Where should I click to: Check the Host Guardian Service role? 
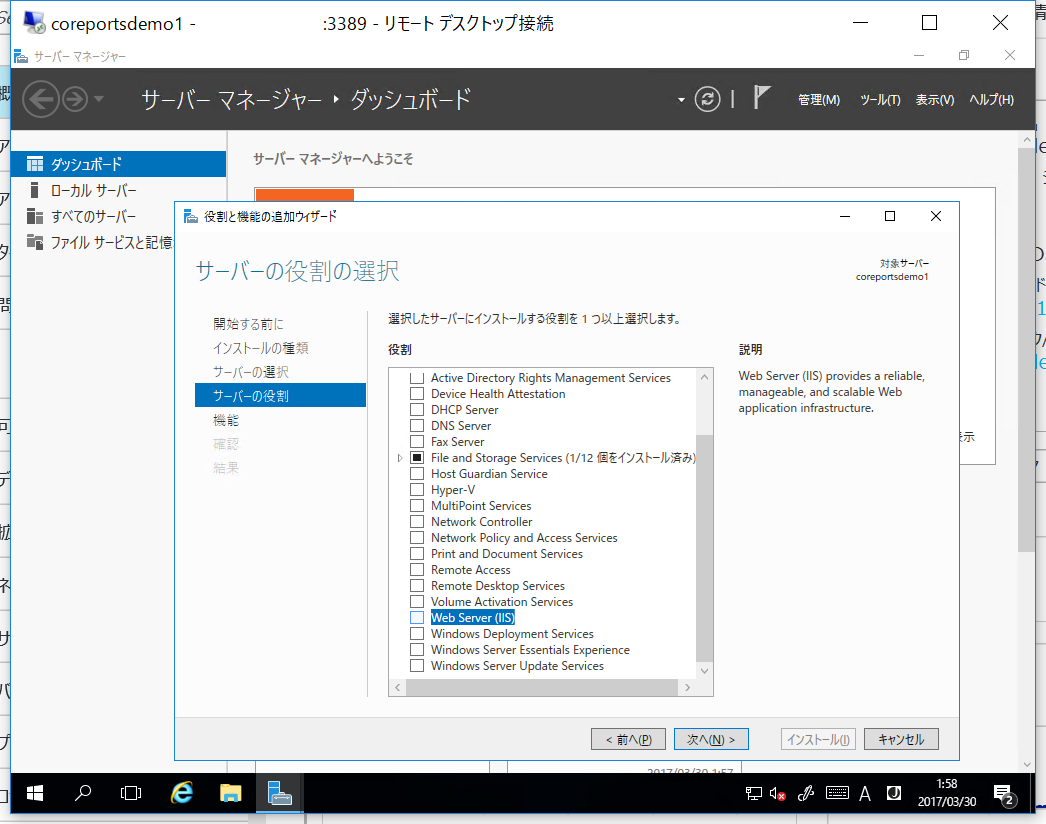click(x=417, y=474)
